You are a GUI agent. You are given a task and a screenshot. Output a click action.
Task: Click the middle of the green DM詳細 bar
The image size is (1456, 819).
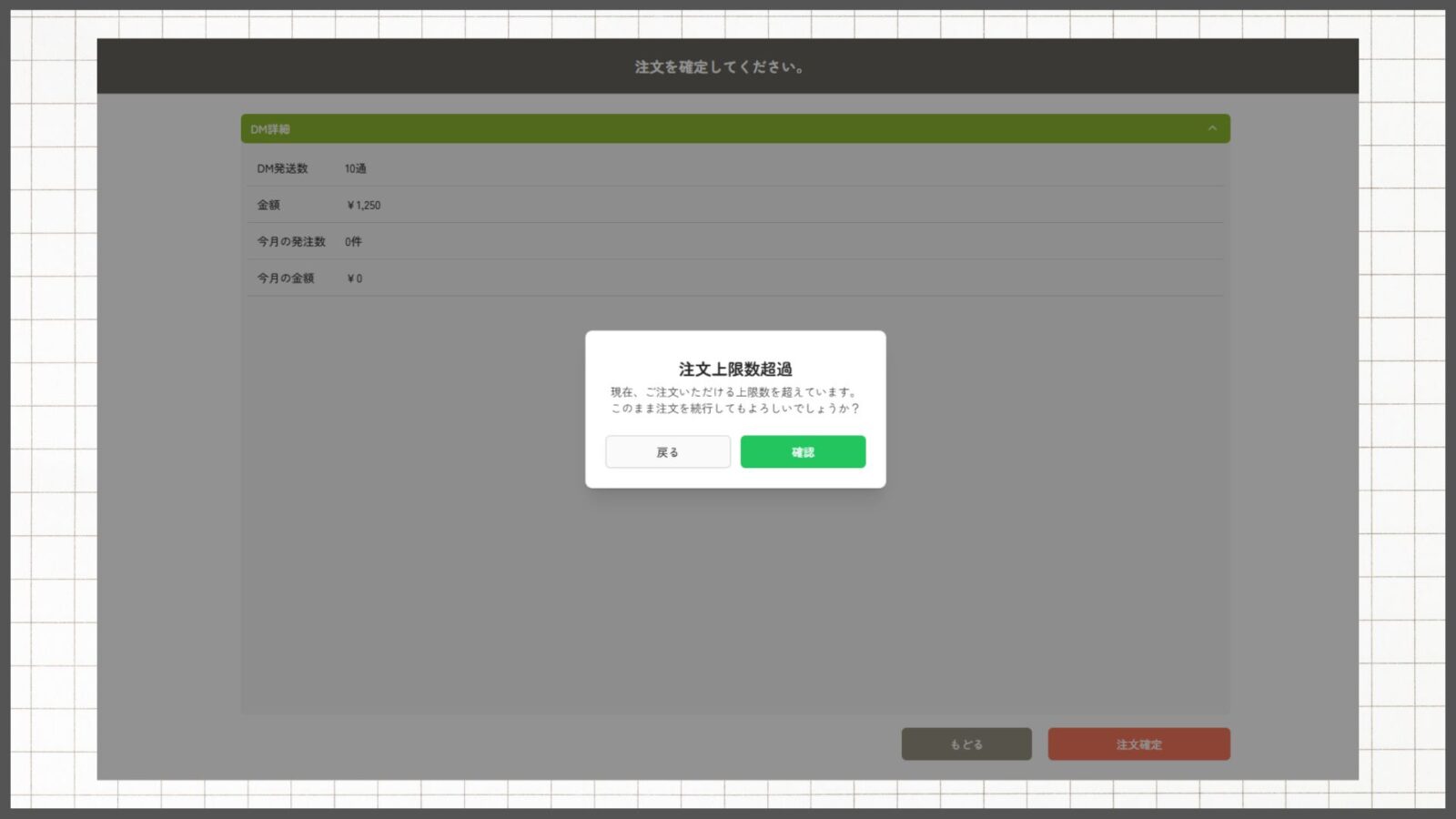[x=735, y=128]
